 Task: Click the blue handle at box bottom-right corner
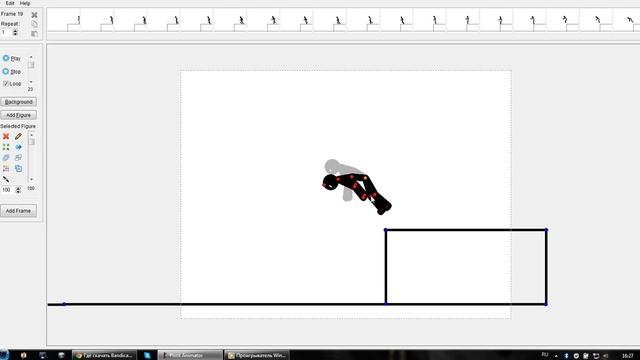coord(546,304)
